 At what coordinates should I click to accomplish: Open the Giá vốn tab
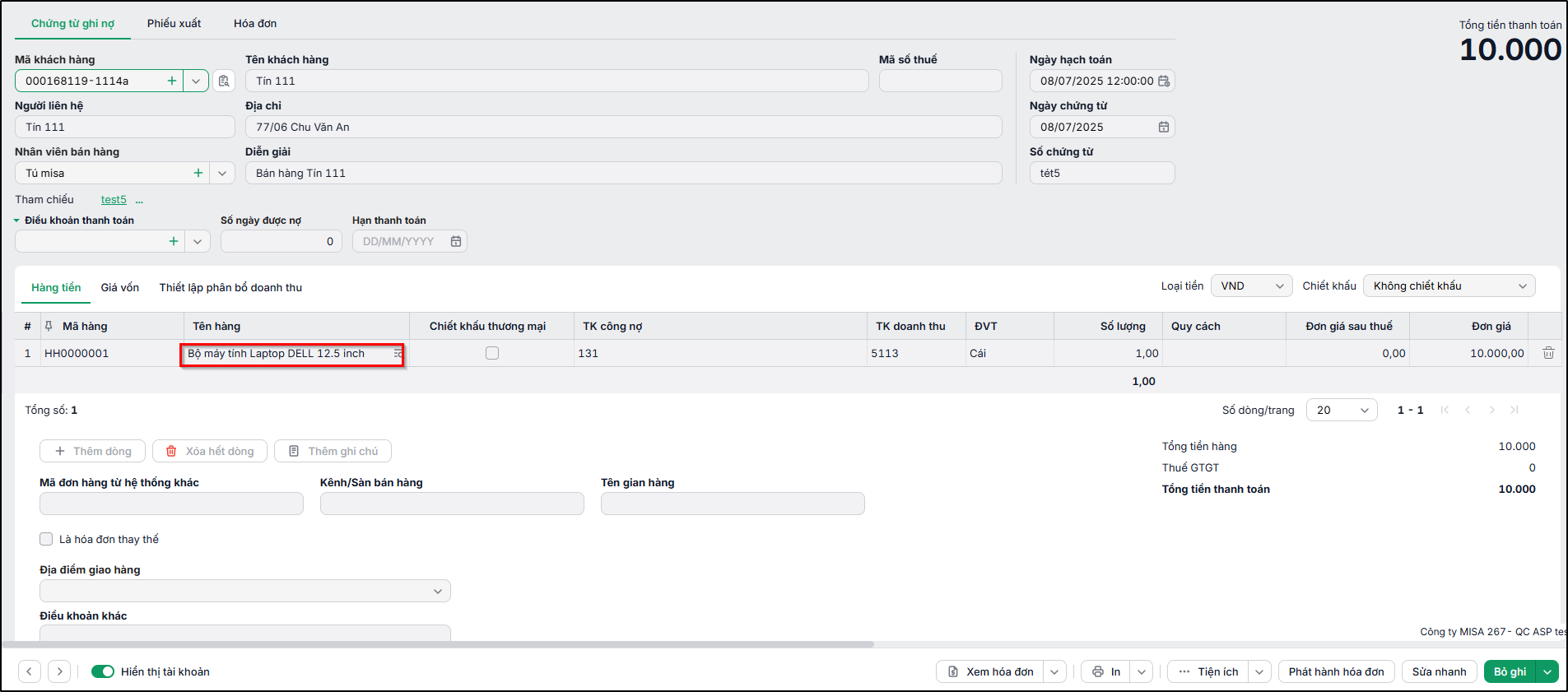[120, 287]
